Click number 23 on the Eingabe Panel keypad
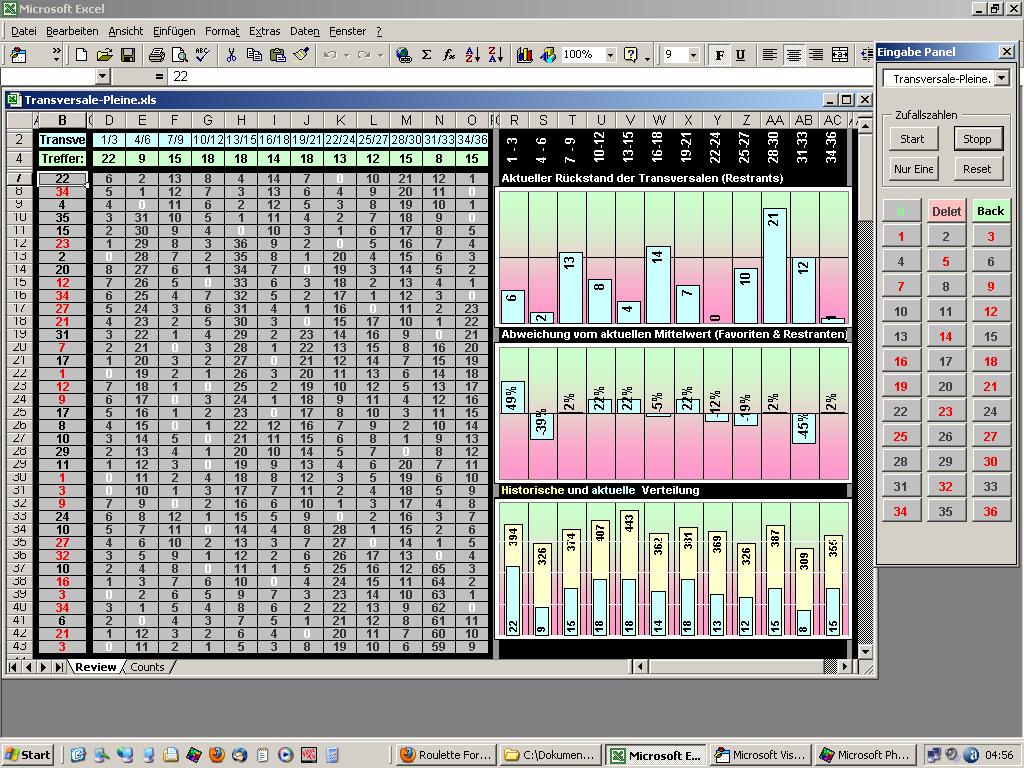 click(x=946, y=411)
